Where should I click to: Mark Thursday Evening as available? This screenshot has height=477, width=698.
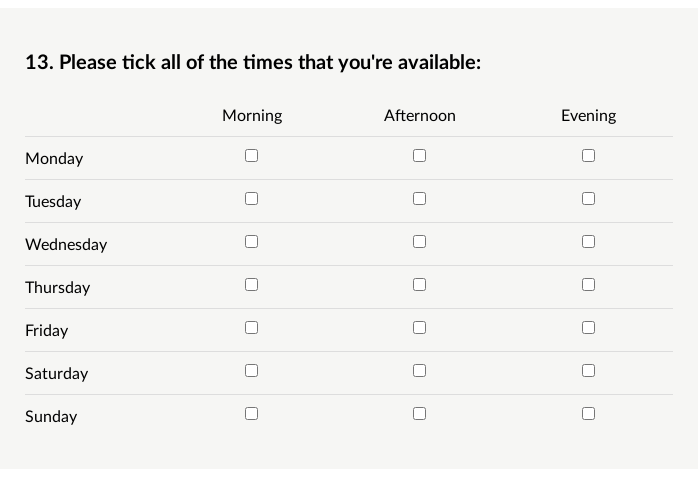588,284
